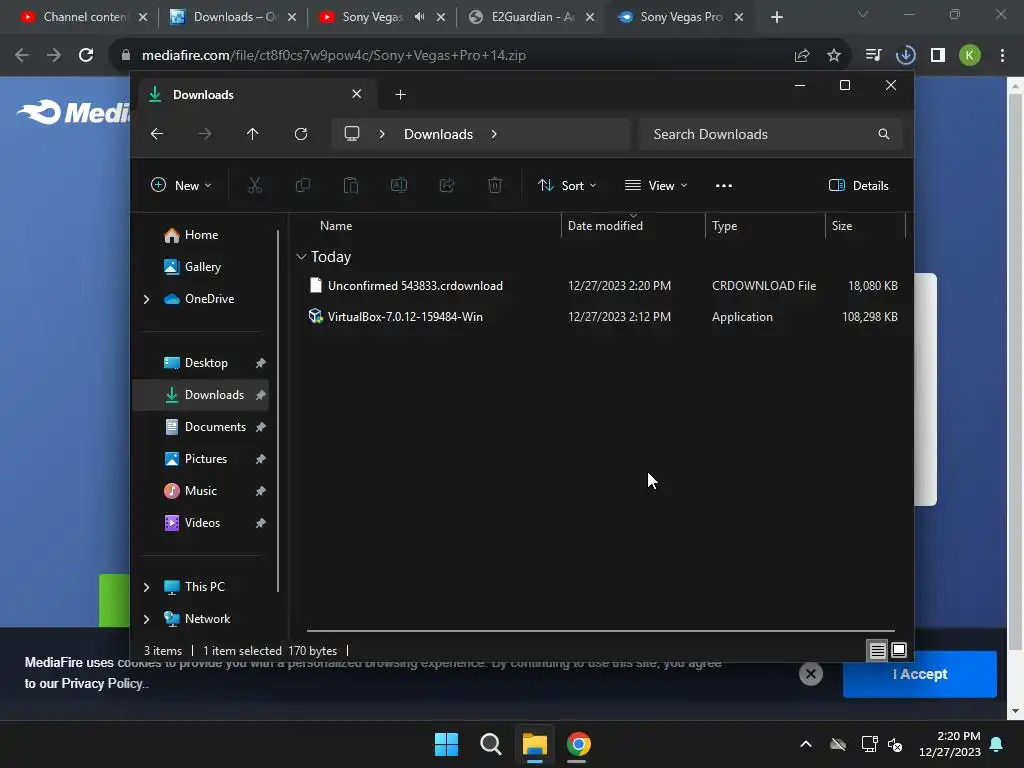Switch to details list view in status bar

pyautogui.click(x=877, y=650)
